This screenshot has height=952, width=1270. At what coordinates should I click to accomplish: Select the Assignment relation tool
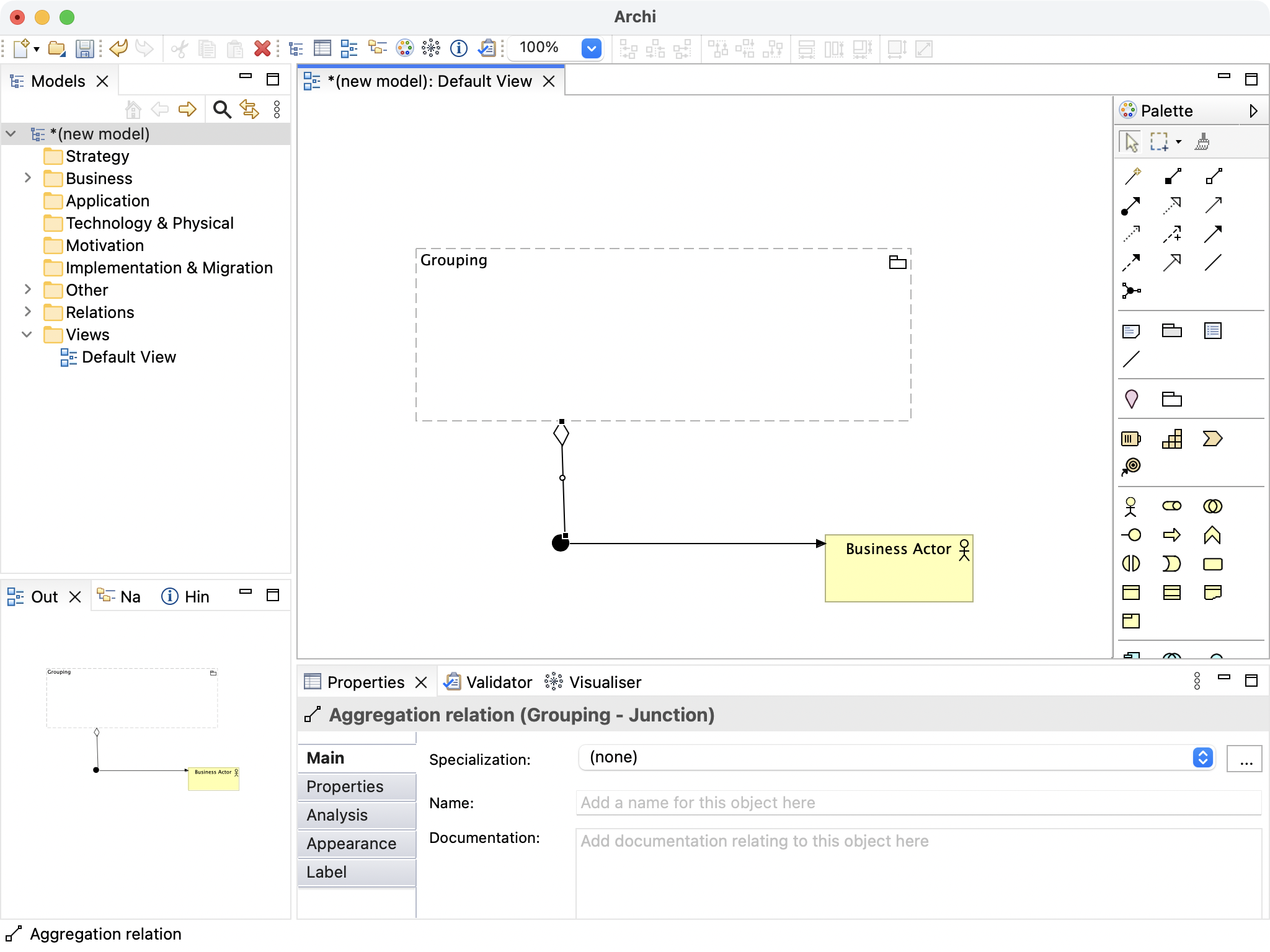coord(1131,205)
